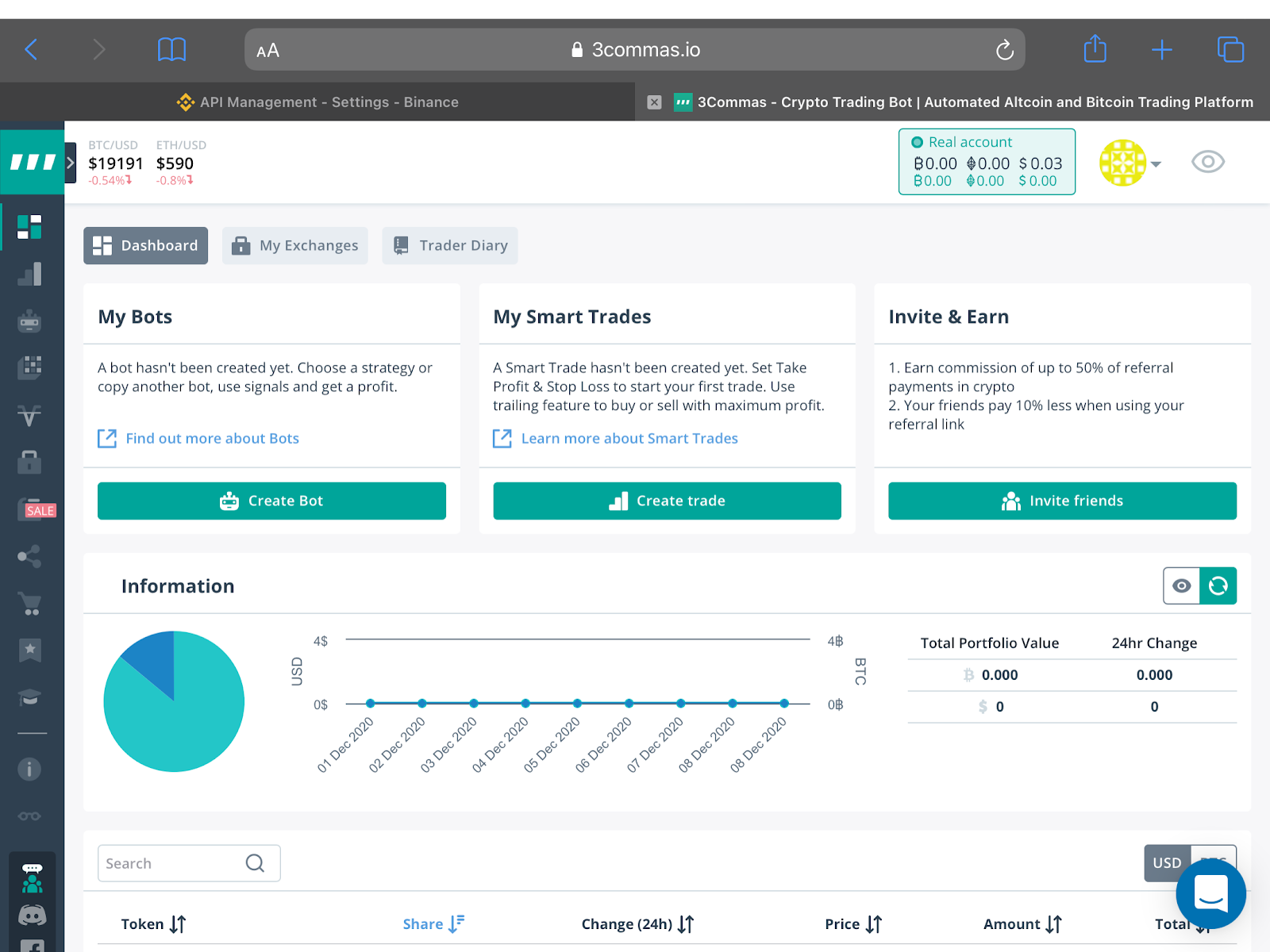
Task: Sort the table by Amount
Action: pyautogui.click(x=1022, y=924)
